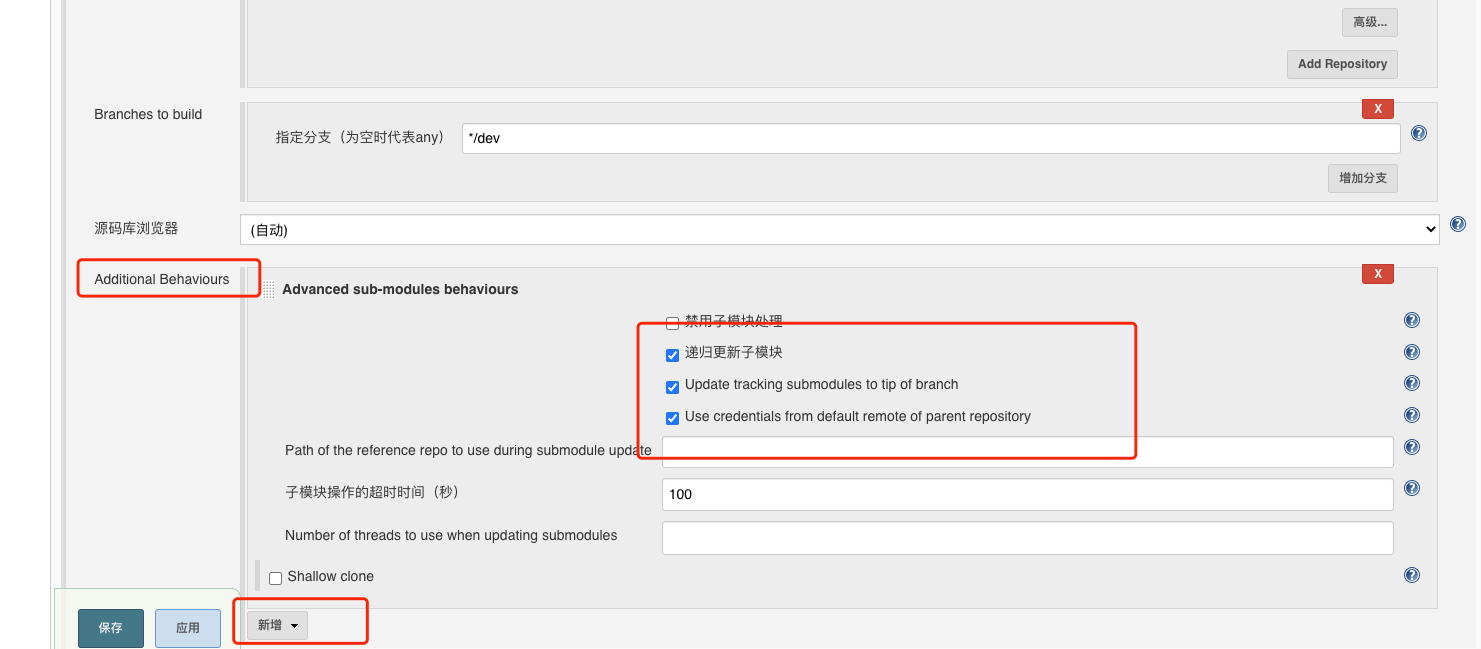Click the 保存 button
The width and height of the screenshot is (1481, 649).
coord(111,628)
